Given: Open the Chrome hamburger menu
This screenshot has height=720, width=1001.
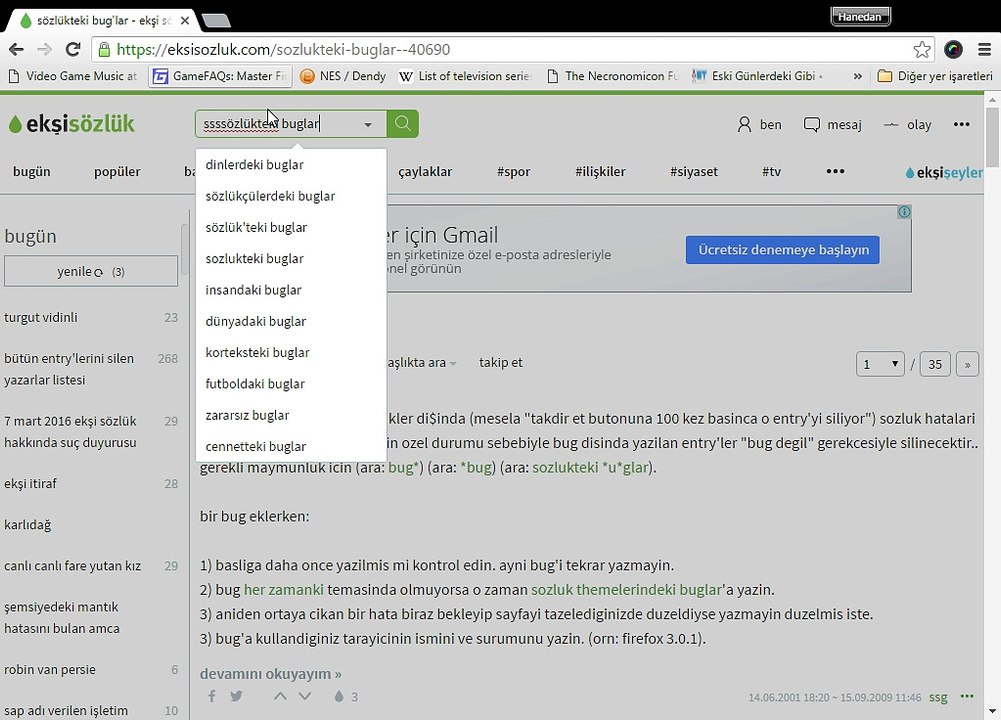Looking at the screenshot, I should 985,49.
